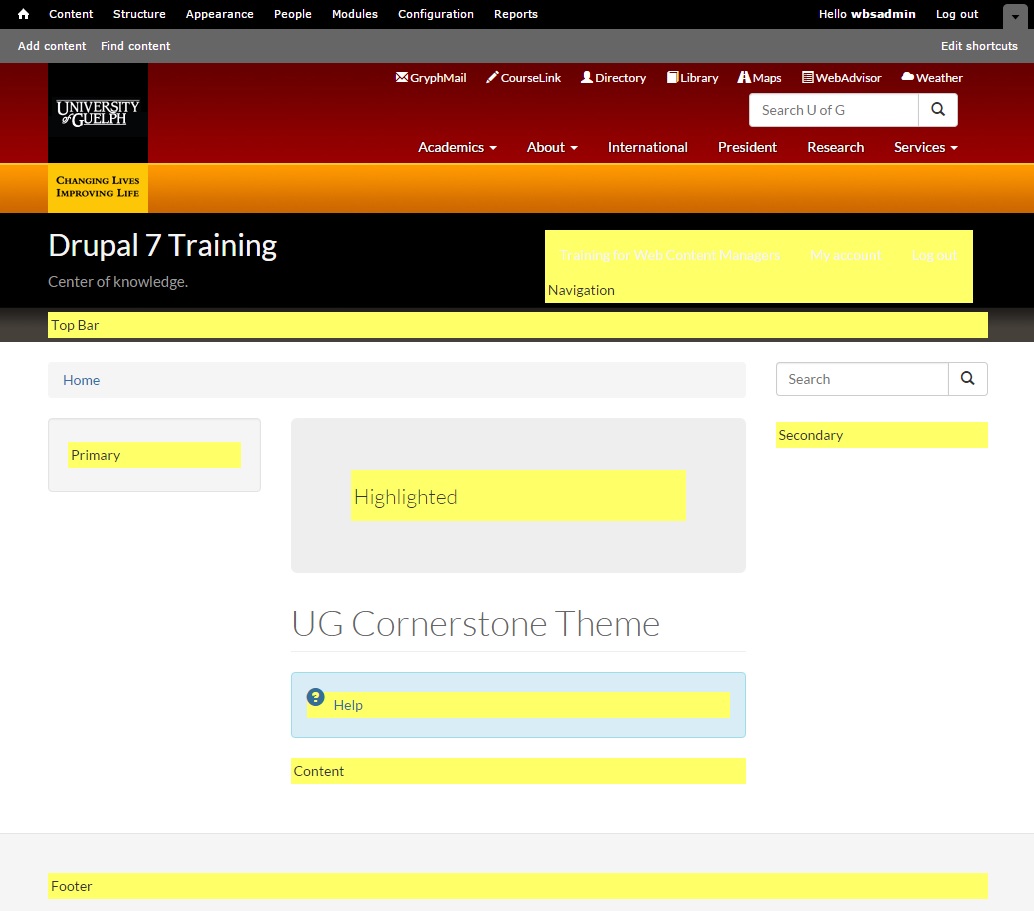
Task: Open the Structure admin menu
Action: coord(139,14)
